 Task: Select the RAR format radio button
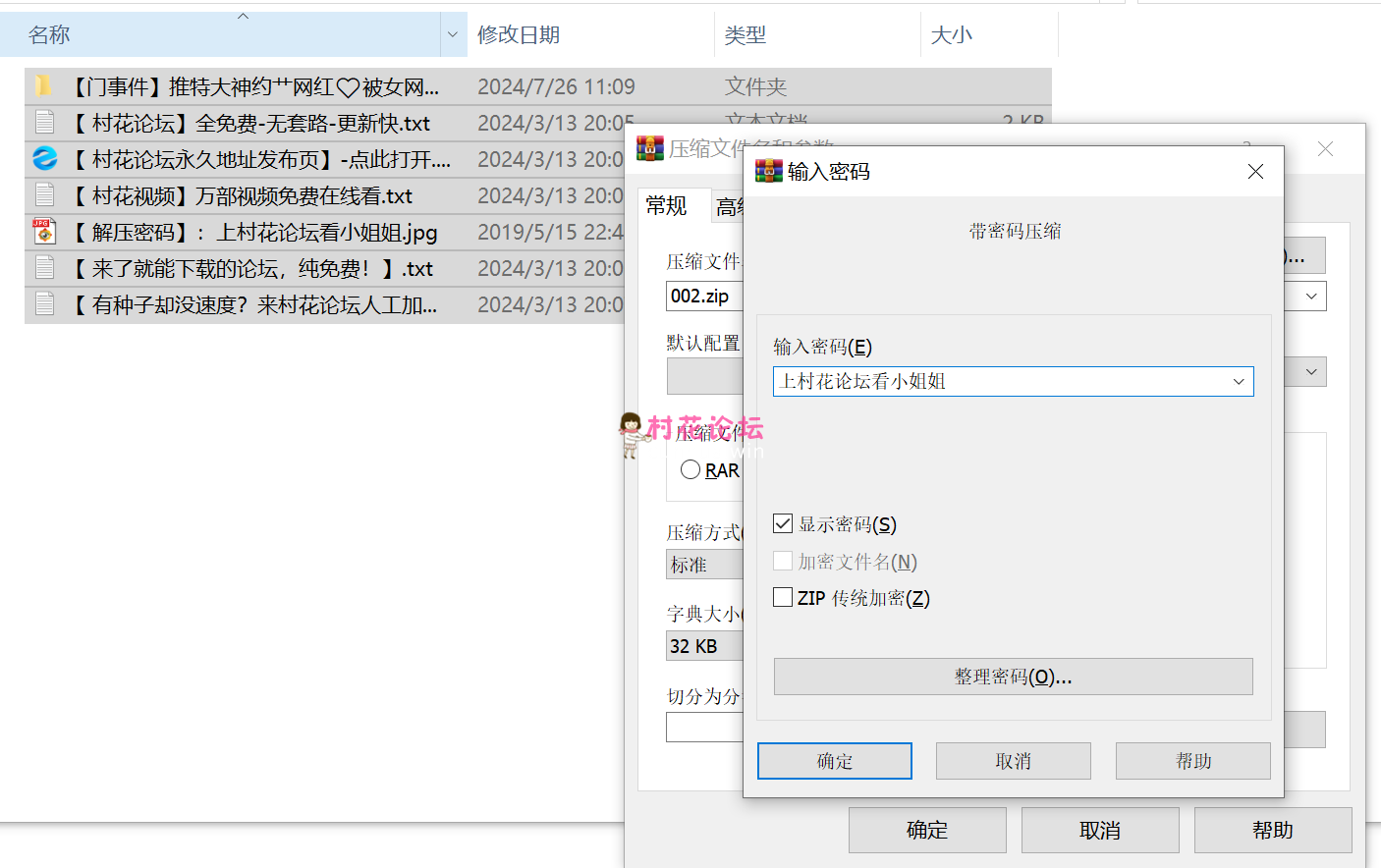point(690,470)
